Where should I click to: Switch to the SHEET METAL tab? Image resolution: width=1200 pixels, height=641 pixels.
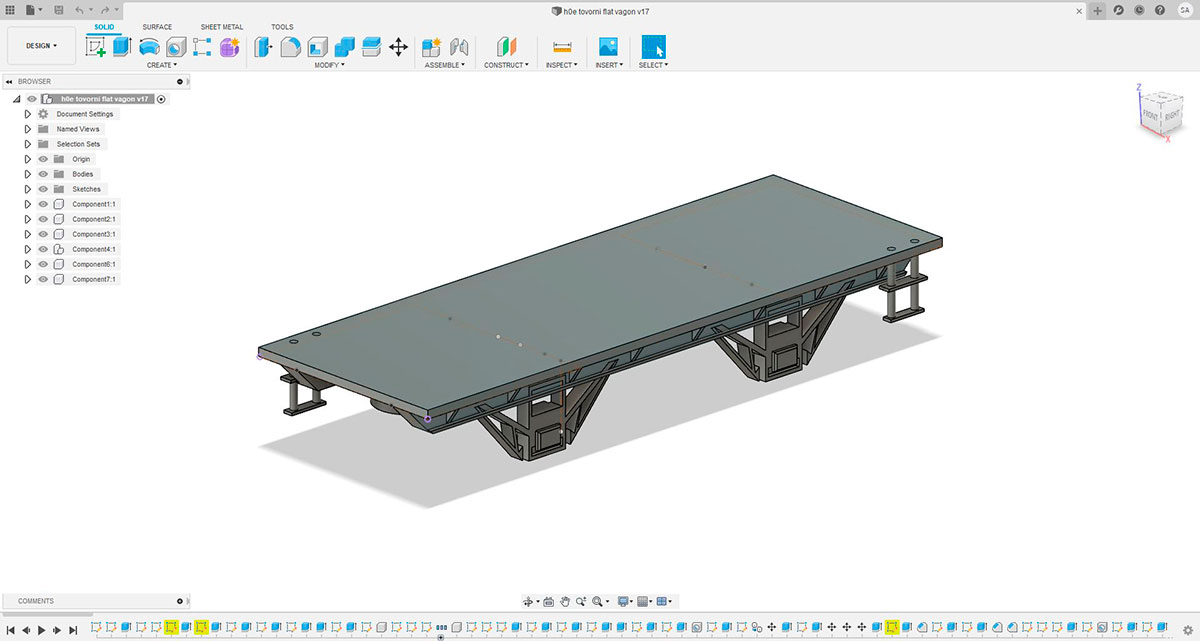pyautogui.click(x=222, y=27)
